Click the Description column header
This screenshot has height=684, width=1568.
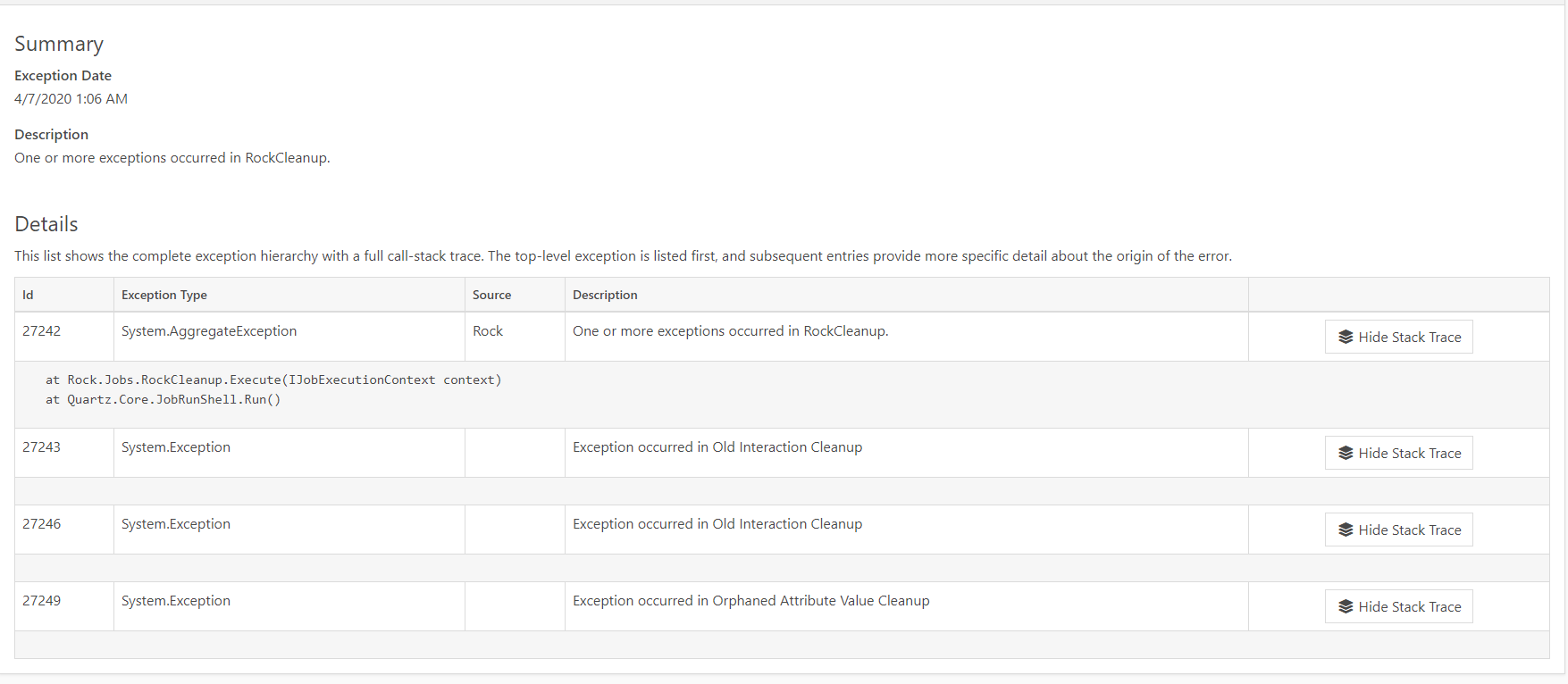[x=605, y=294]
